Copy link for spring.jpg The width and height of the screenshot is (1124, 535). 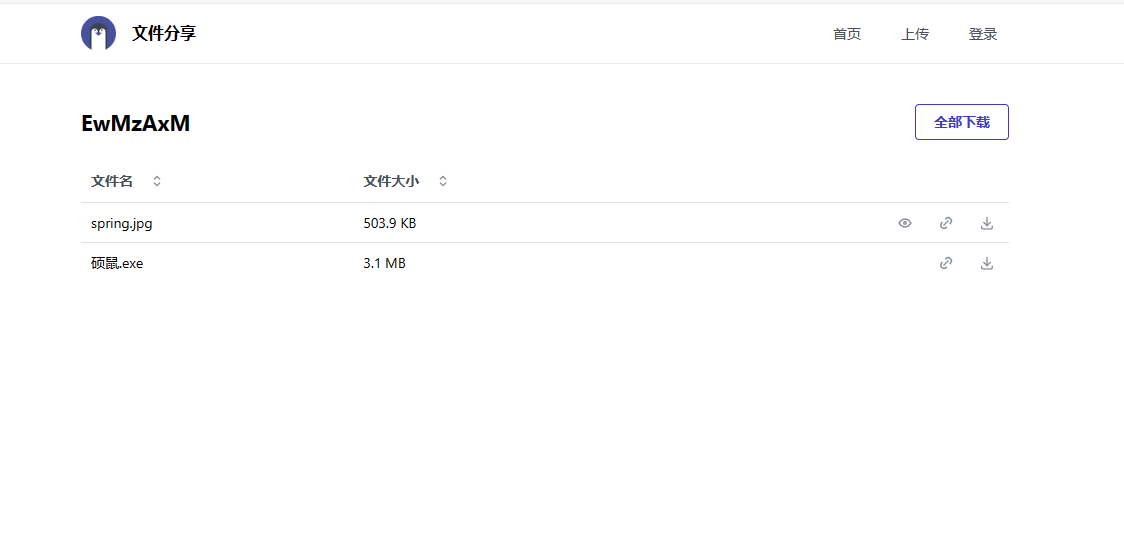click(x=946, y=223)
